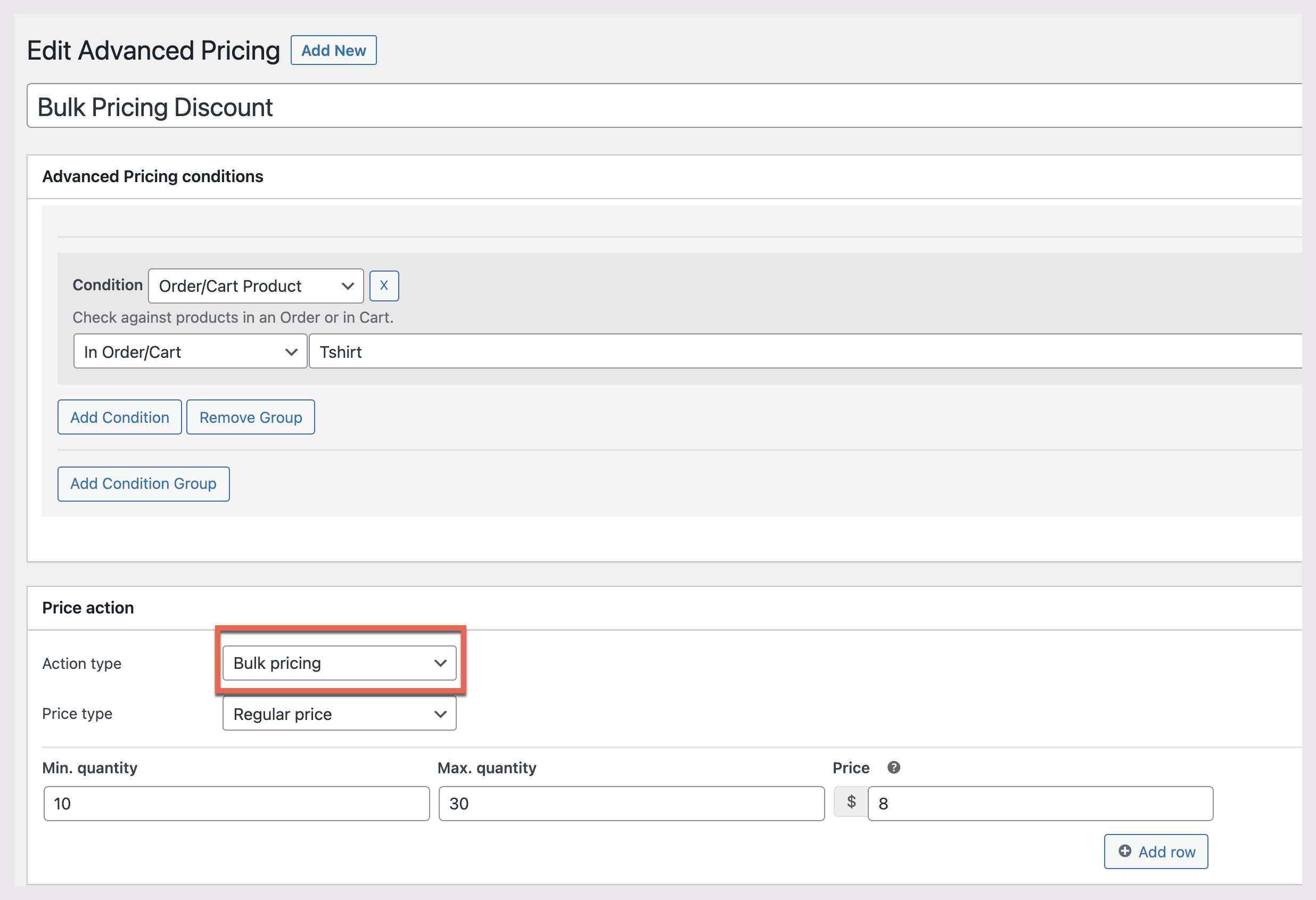Screen dimensions: 1316x900
Task: Click the Min. quantity field showing 10
Action: point(236,803)
